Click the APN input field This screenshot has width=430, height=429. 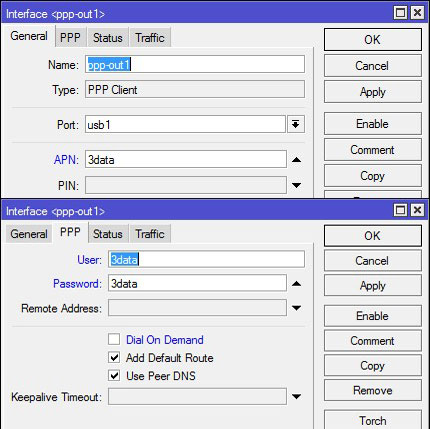(x=186, y=160)
